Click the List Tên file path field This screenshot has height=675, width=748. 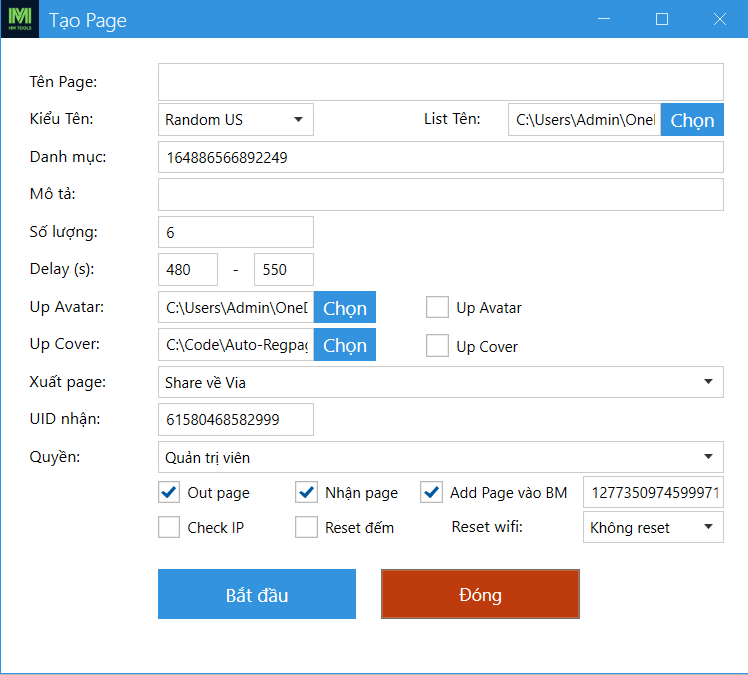click(584, 119)
